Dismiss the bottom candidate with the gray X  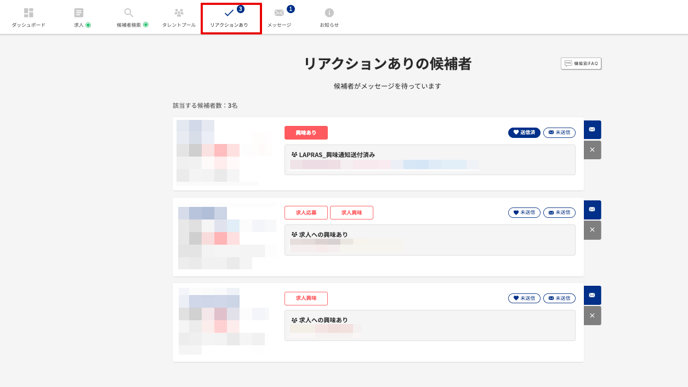[x=592, y=315]
